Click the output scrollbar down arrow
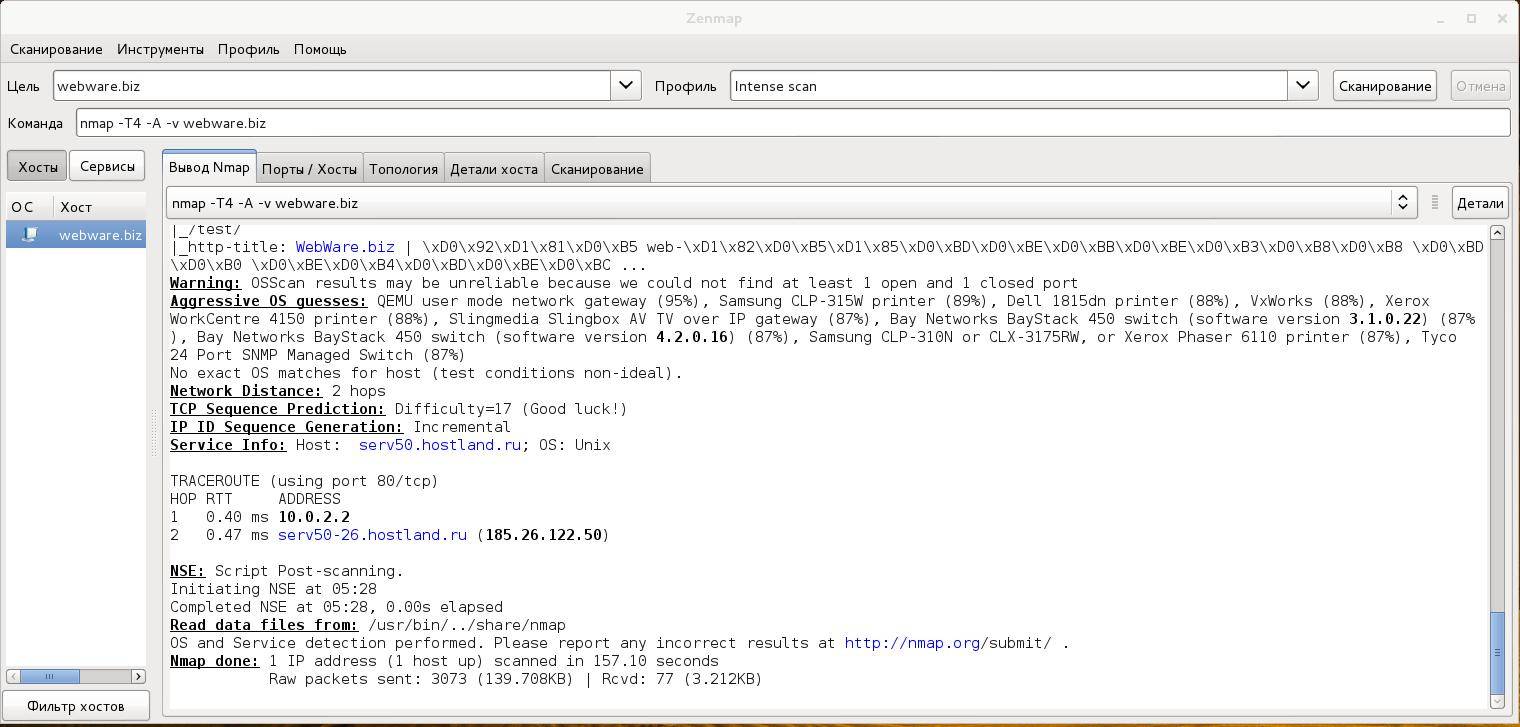This screenshot has height=727, width=1520. 1497,701
